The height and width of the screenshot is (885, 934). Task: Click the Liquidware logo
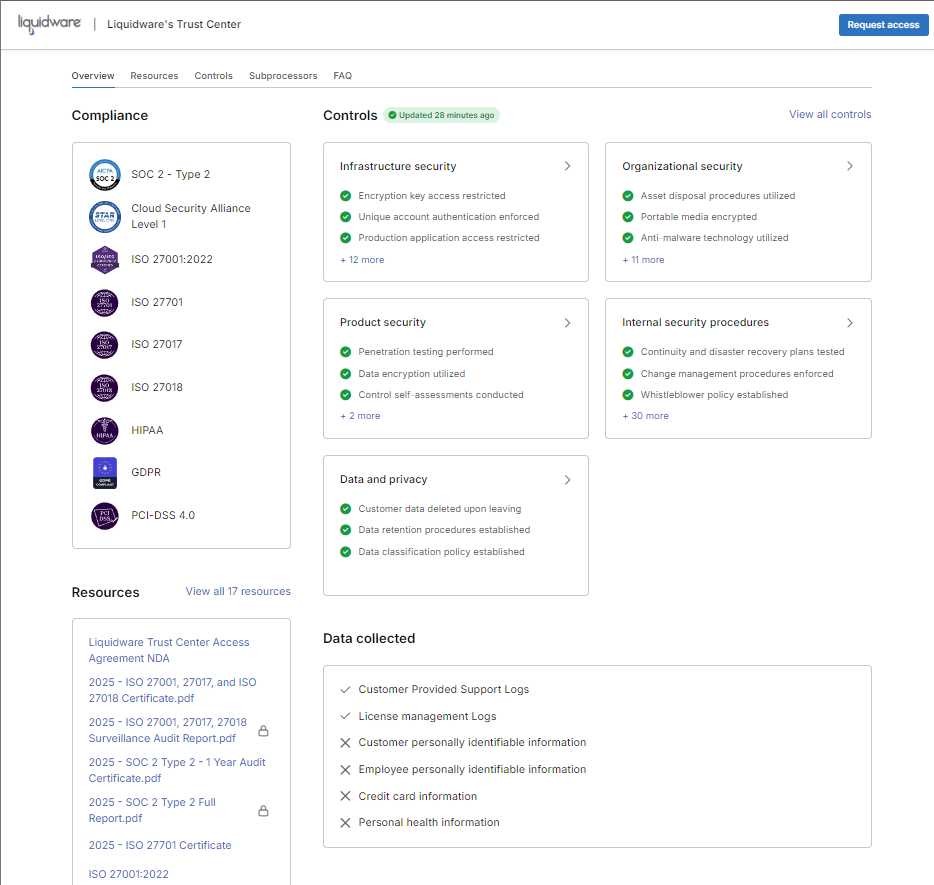coord(50,24)
